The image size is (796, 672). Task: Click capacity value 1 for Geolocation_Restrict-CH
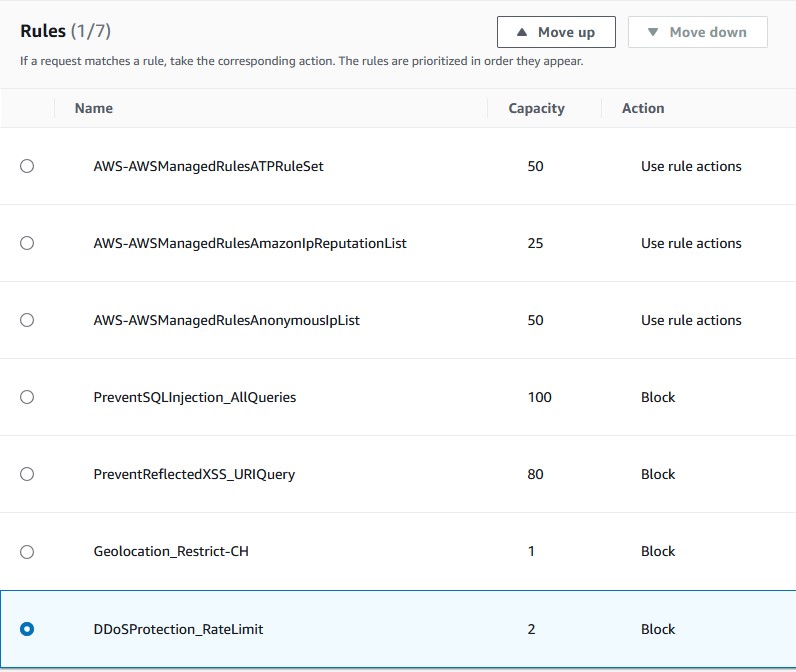531,551
